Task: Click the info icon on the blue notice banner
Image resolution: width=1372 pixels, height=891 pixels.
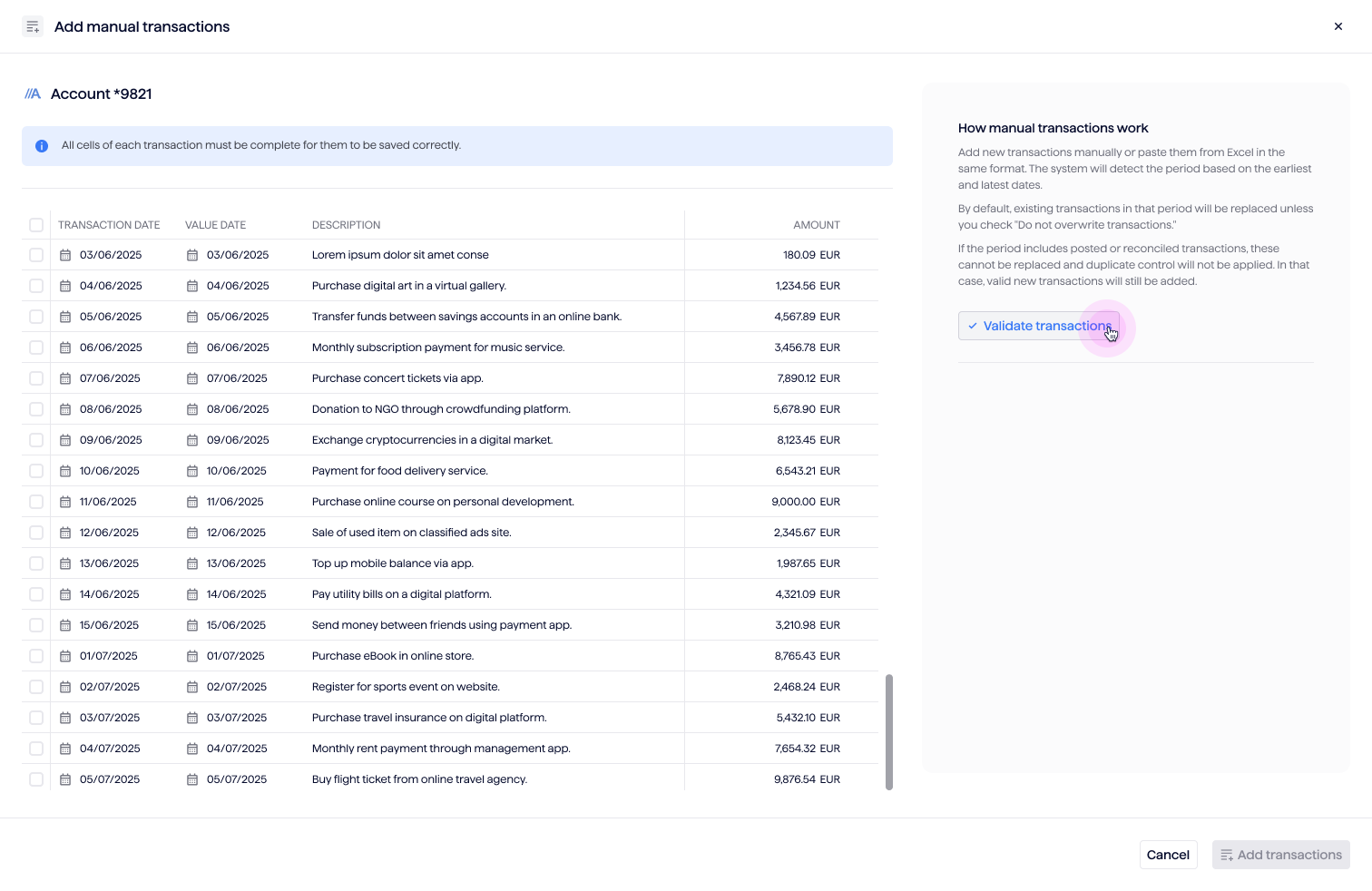Action: pos(41,145)
